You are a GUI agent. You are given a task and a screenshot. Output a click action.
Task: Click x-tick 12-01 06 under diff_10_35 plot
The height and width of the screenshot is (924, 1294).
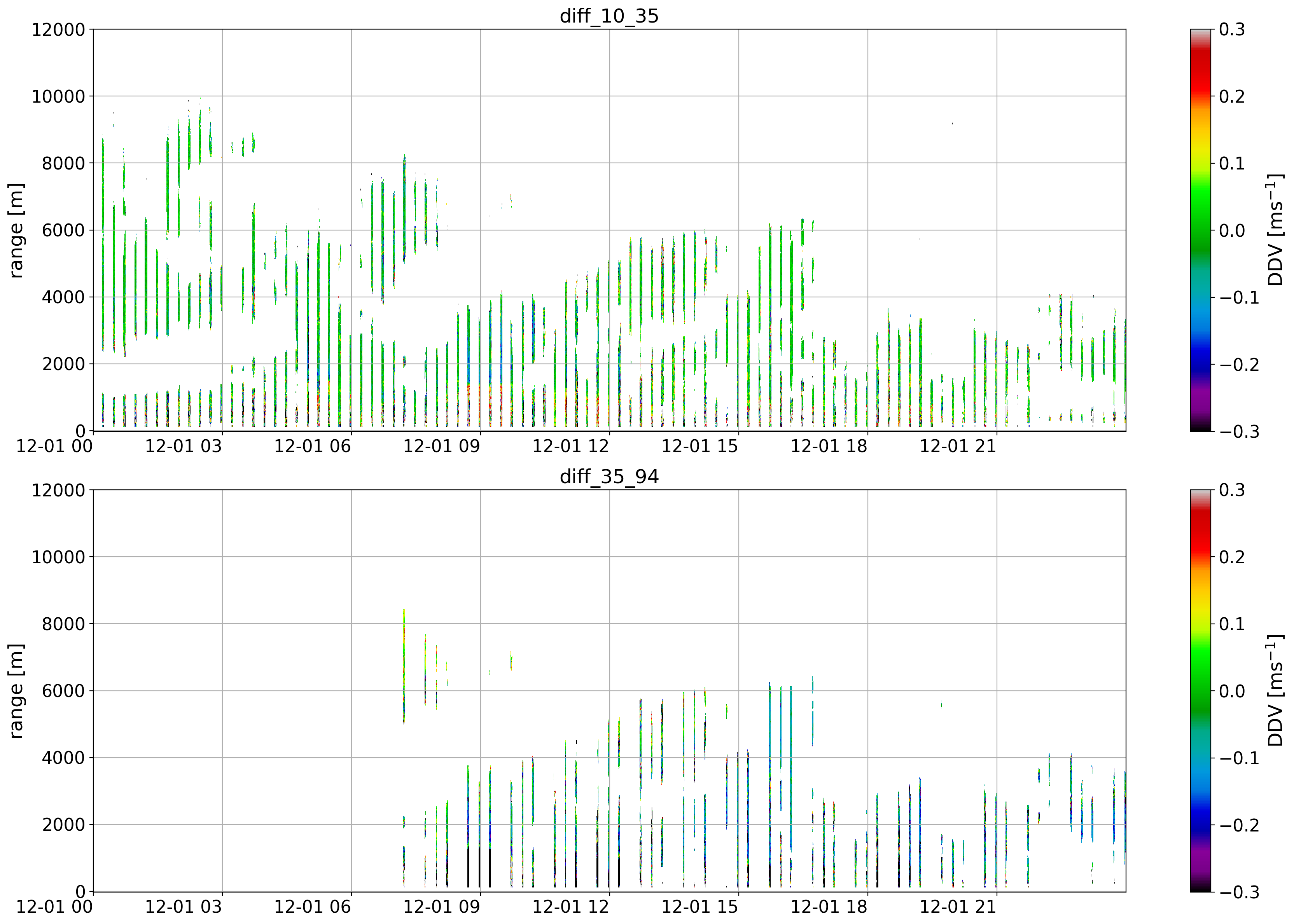(312, 446)
